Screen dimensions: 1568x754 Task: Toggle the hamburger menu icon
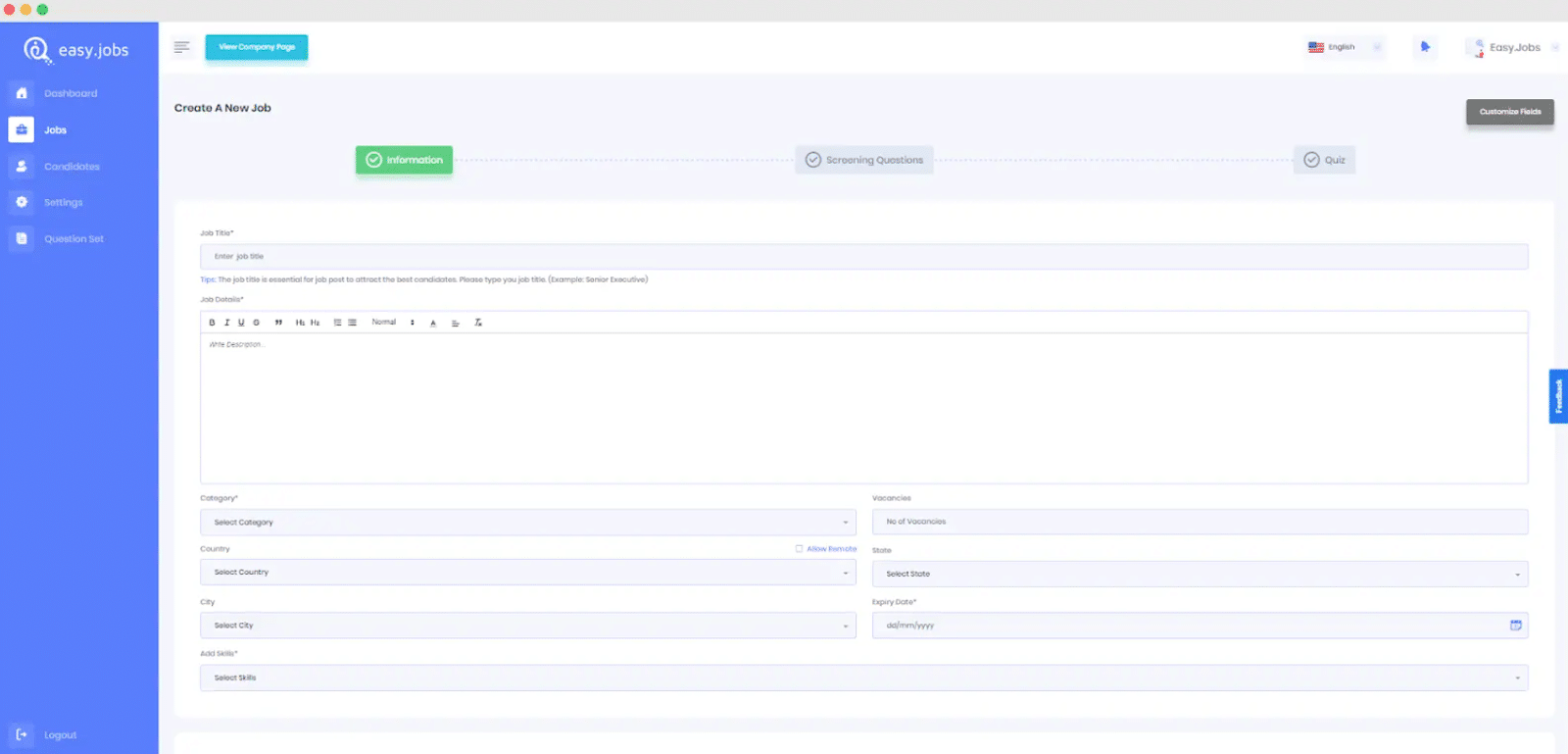pos(181,46)
